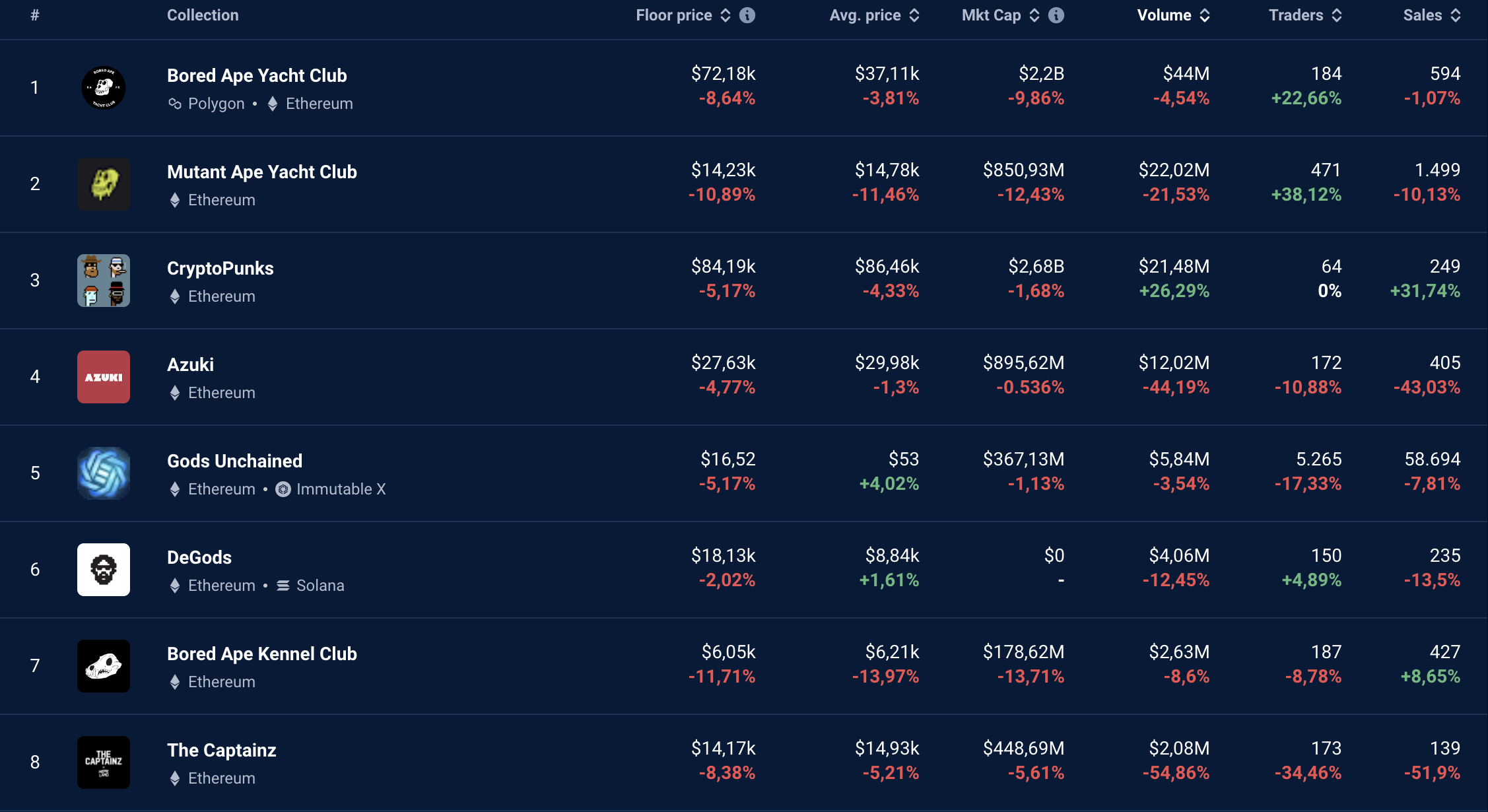This screenshot has width=1488, height=812.
Task: Open the Bored Ape Yacht Club link
Action: [257, 75]
